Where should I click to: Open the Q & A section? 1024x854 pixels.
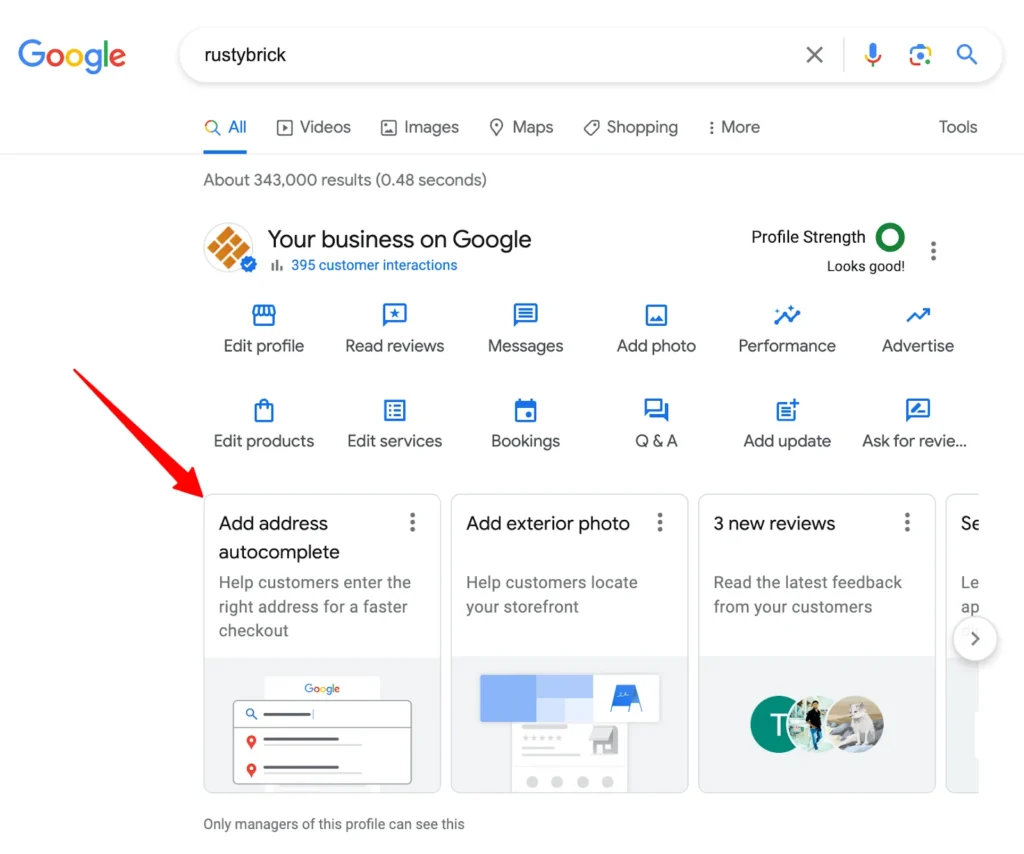tap(656, 410)
